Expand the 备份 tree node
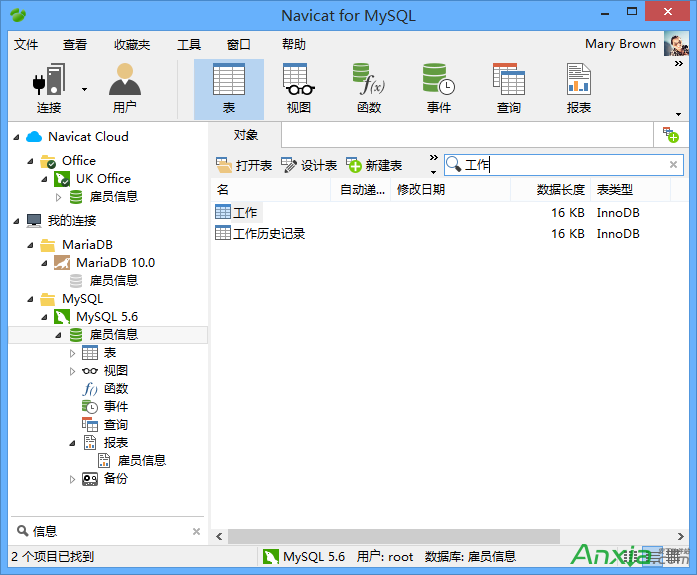The image size is (697, 575). click(x=72, y=479)
